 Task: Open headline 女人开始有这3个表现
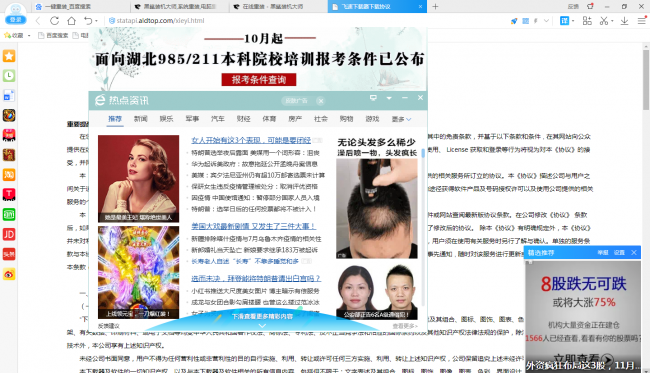pyautogui.click(x=251, y=140)
